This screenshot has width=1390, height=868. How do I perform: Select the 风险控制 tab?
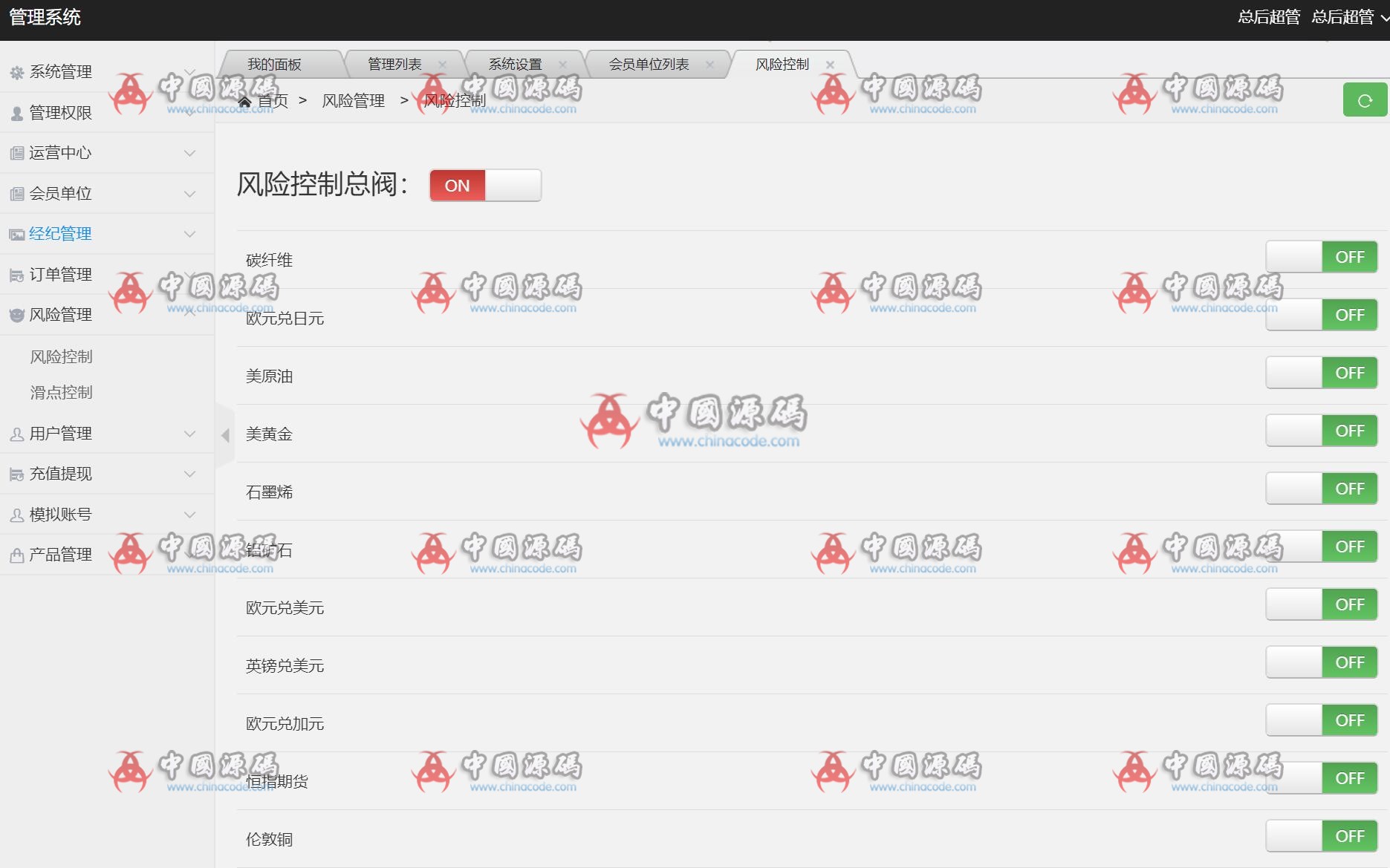coord(782,65)
